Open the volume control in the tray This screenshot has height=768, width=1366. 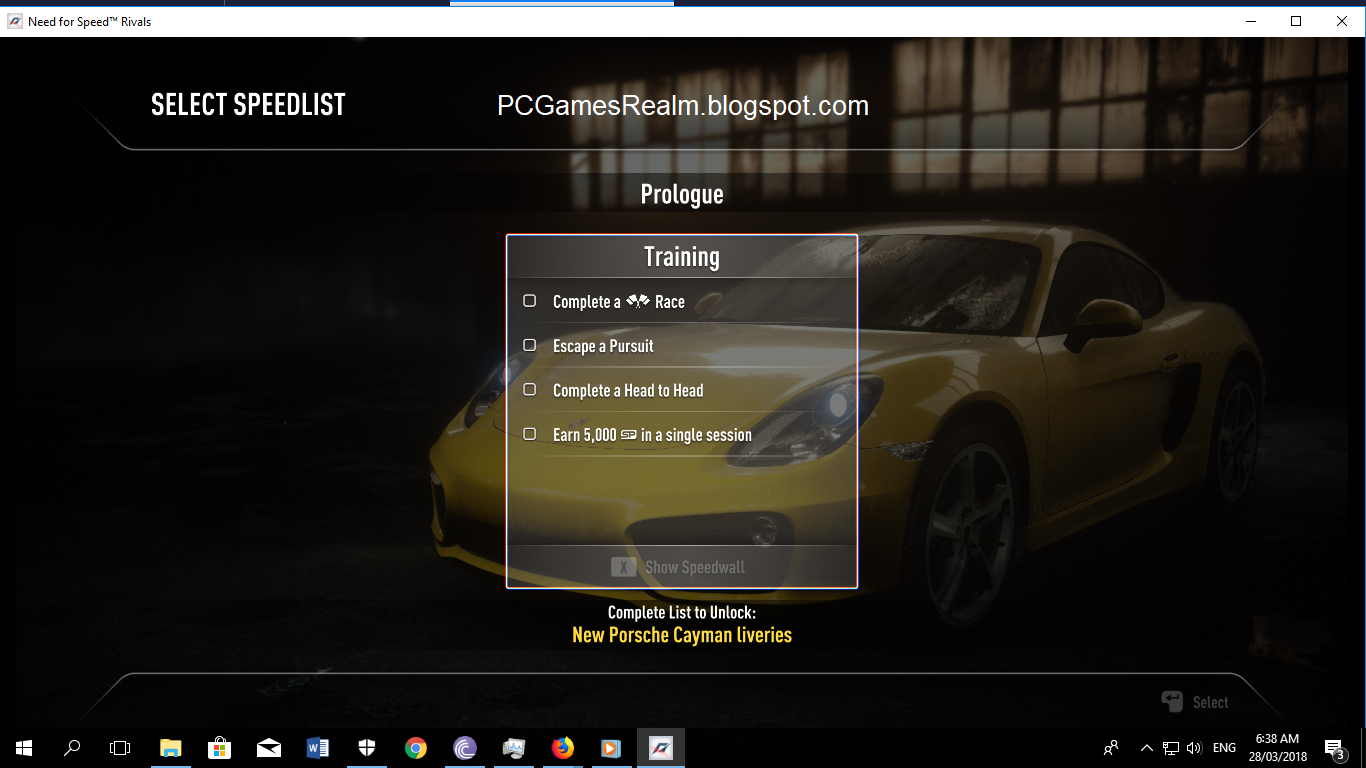[x=1193, y=748]
